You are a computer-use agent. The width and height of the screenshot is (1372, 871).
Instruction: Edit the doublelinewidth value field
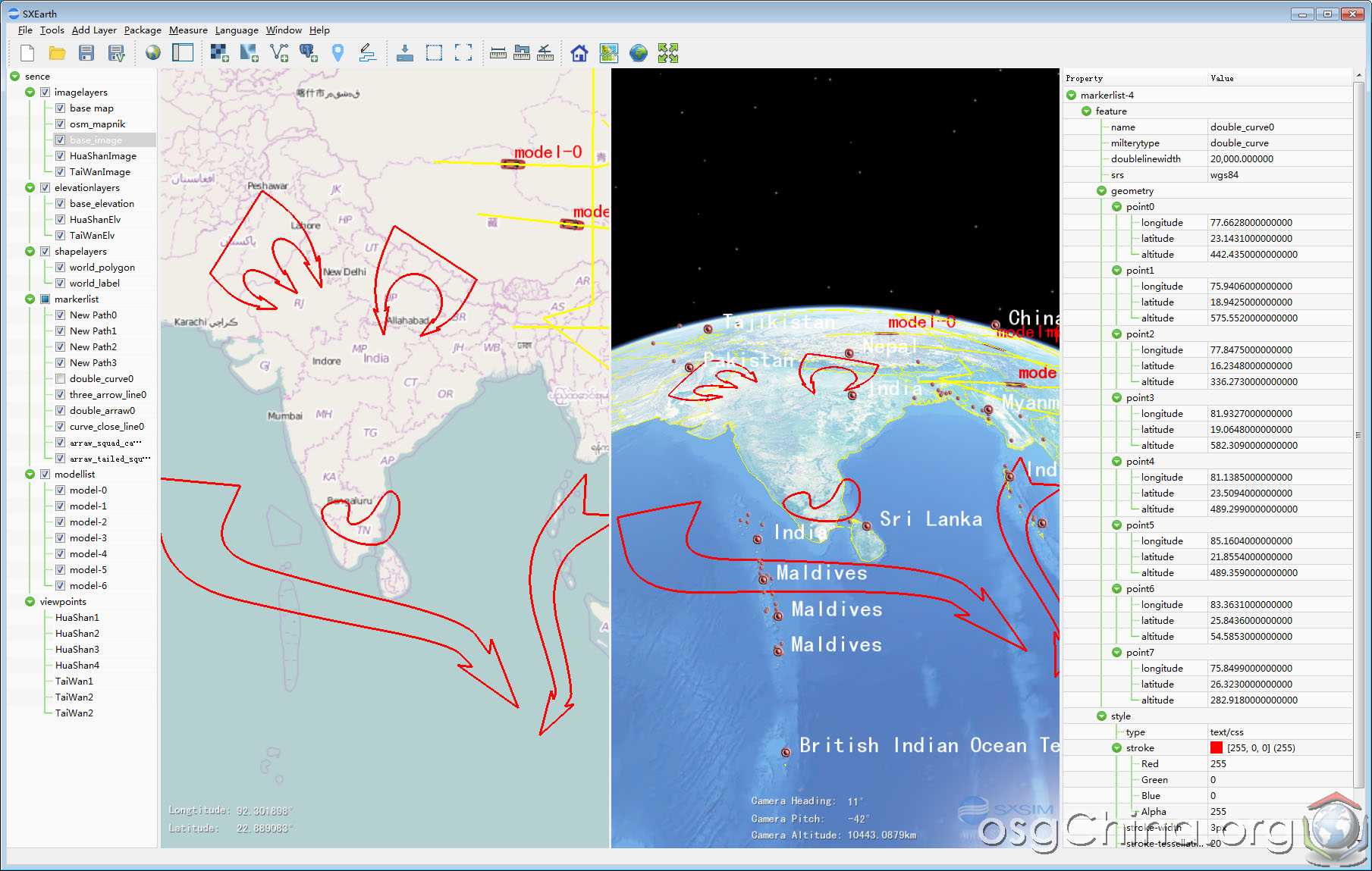(x=1279, y=158)
